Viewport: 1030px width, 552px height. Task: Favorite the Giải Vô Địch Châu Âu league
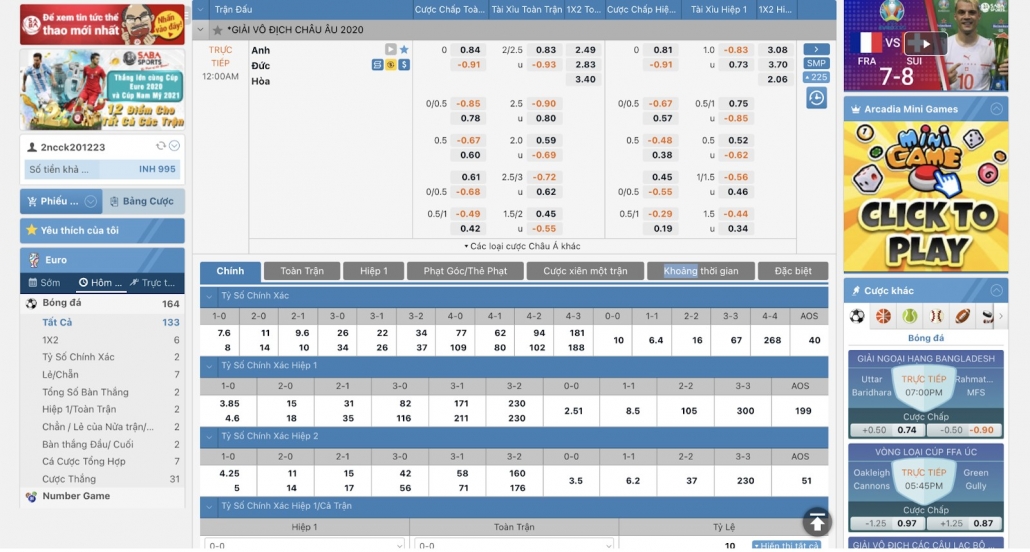coord(217,30)
